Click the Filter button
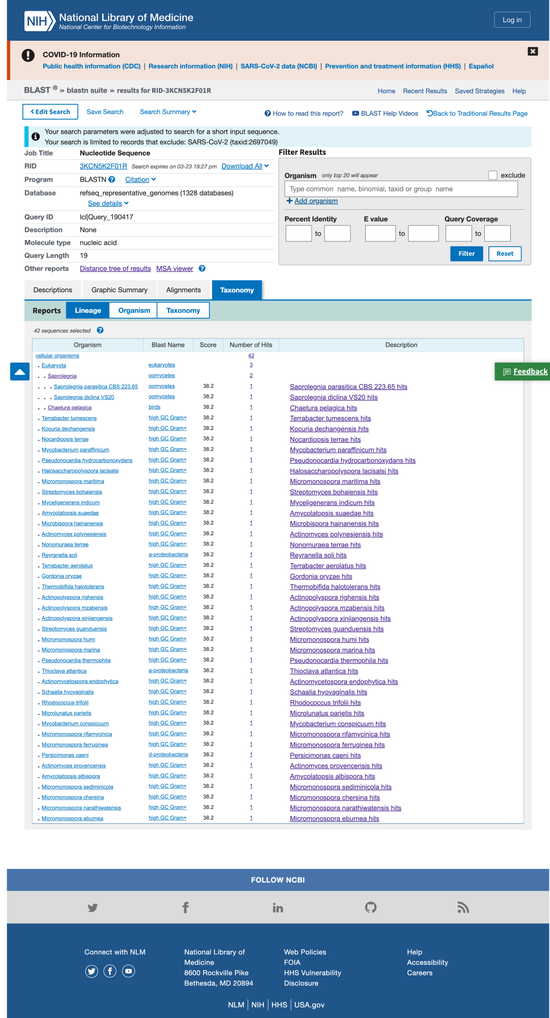The width and height of the screenshot is (550, 1018). click(x=466, y=253)
